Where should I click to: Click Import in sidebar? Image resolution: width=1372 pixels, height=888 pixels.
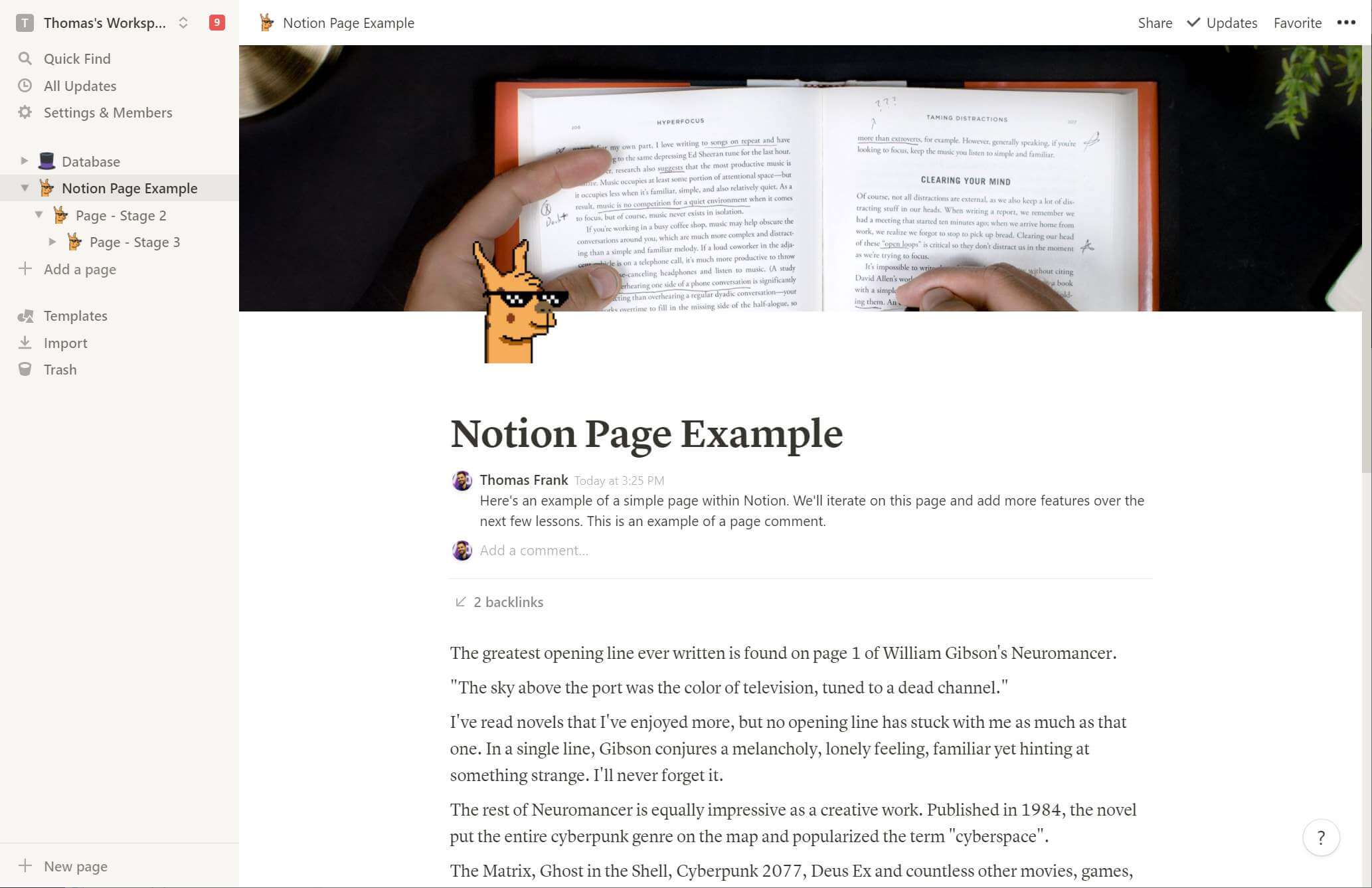65,342
